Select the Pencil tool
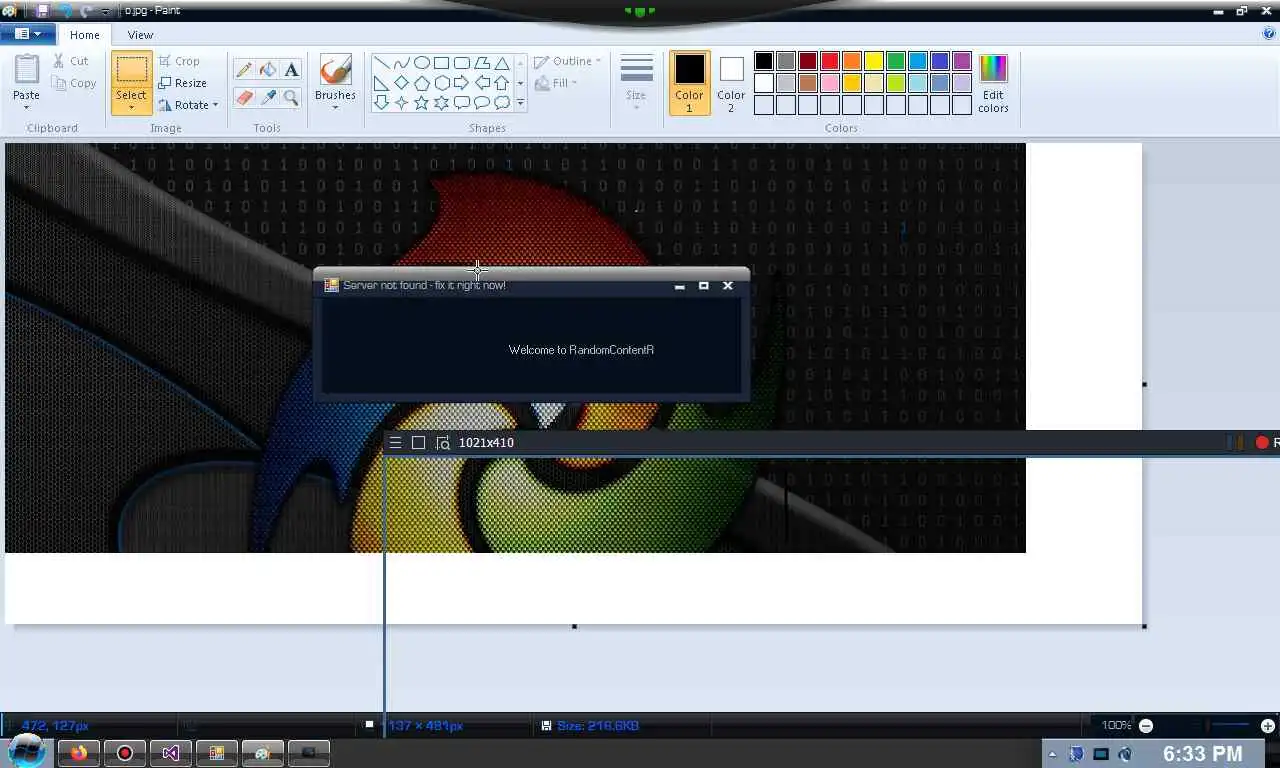1280x768 pixels. tap(243, 69)
